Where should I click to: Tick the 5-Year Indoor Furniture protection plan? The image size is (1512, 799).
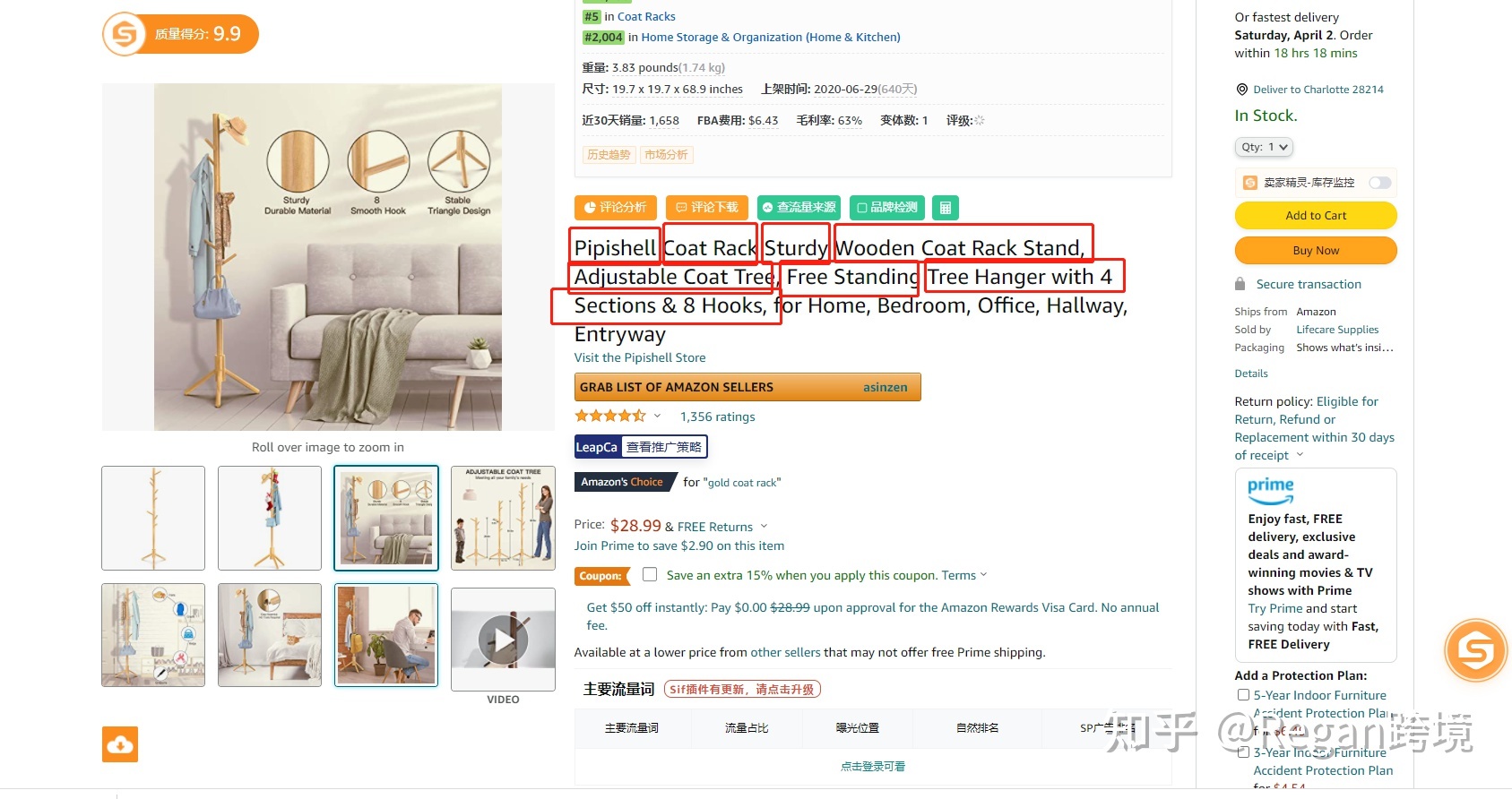tap(1243, 694)
